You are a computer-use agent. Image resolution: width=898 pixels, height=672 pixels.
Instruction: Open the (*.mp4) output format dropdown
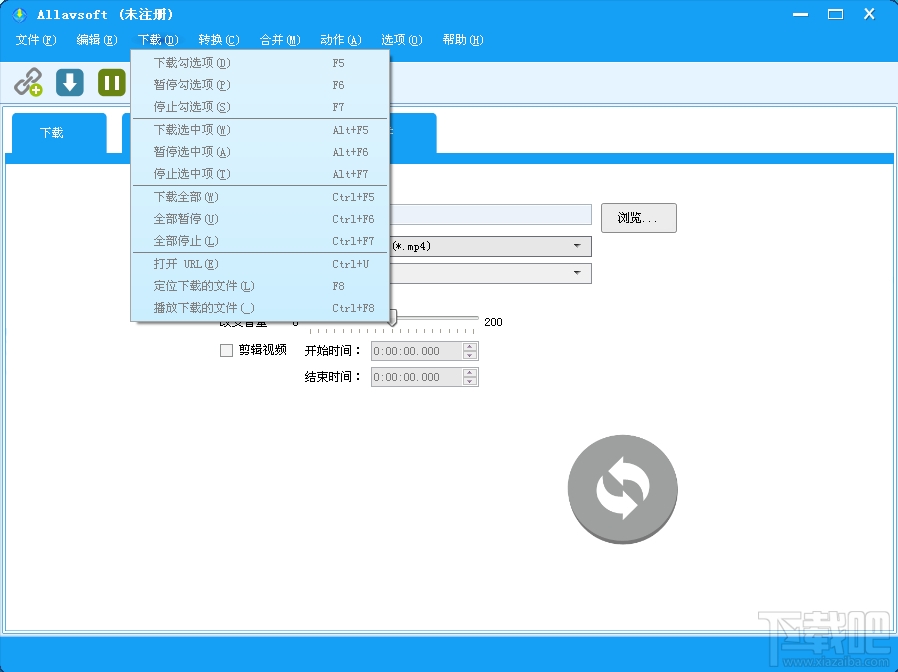coord(576,245)
